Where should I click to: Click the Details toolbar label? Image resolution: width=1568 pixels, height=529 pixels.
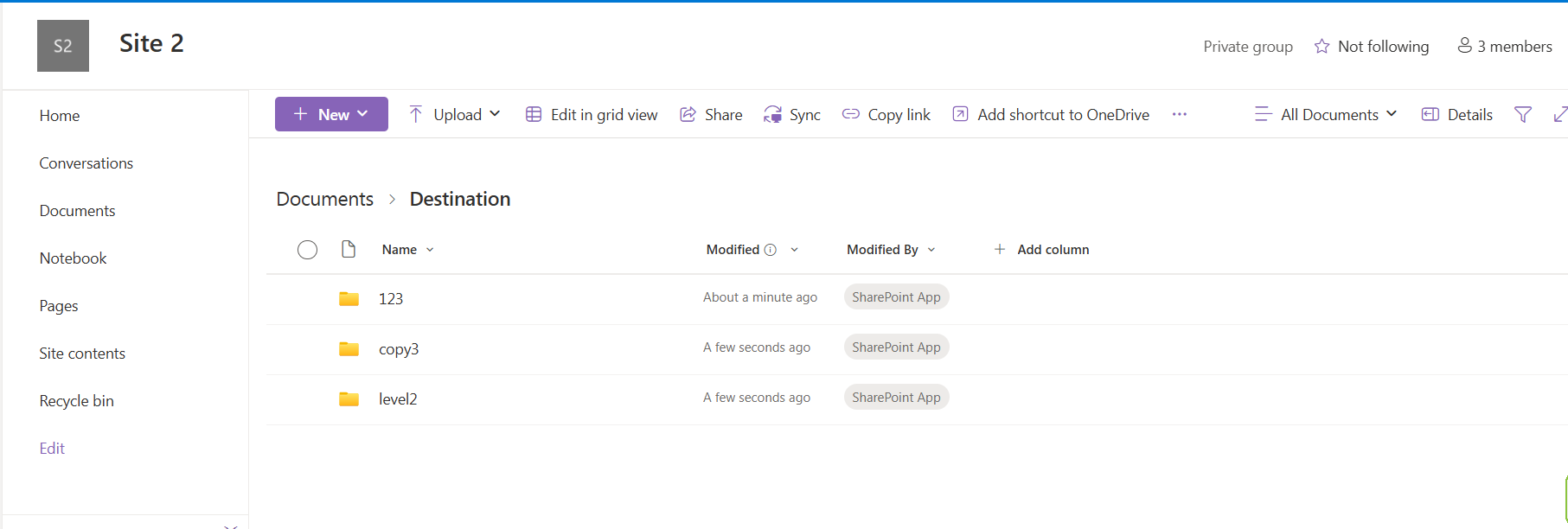pos(1470,114)
